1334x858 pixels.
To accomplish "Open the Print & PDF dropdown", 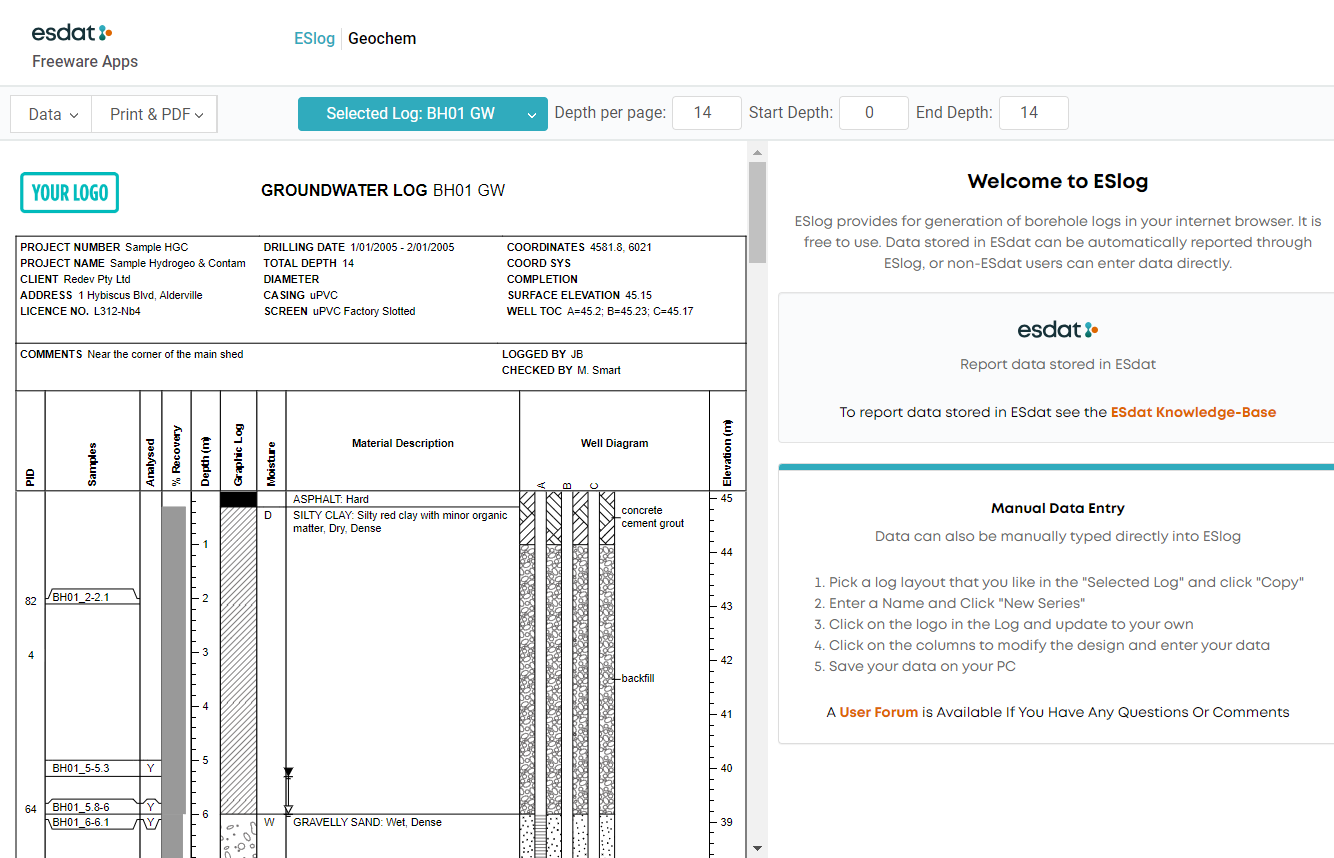I will pos(154,114).
